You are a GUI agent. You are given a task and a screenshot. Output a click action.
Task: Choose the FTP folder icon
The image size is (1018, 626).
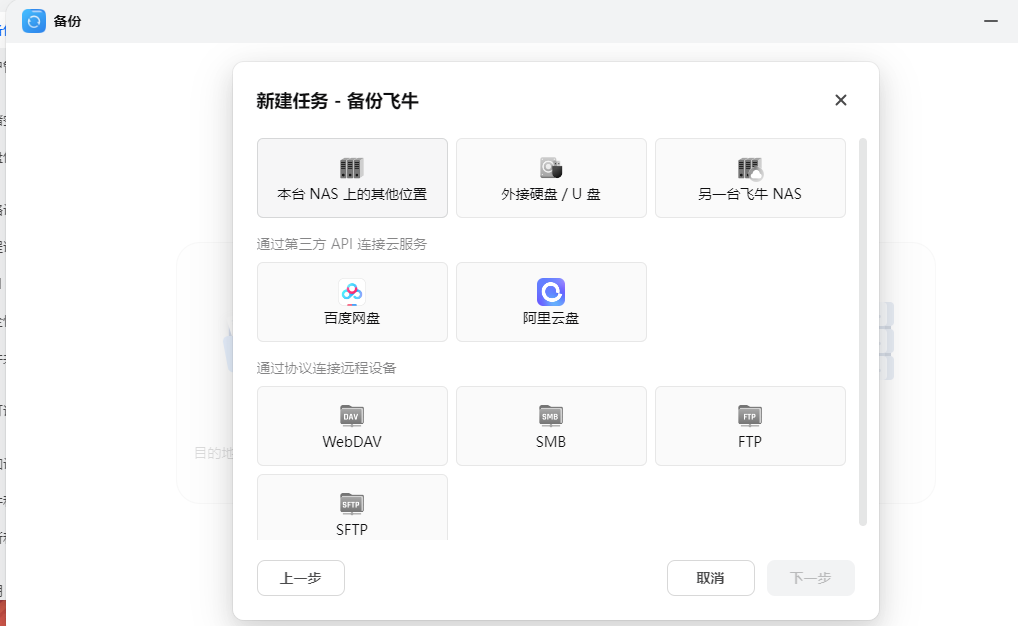coord(750,416)
